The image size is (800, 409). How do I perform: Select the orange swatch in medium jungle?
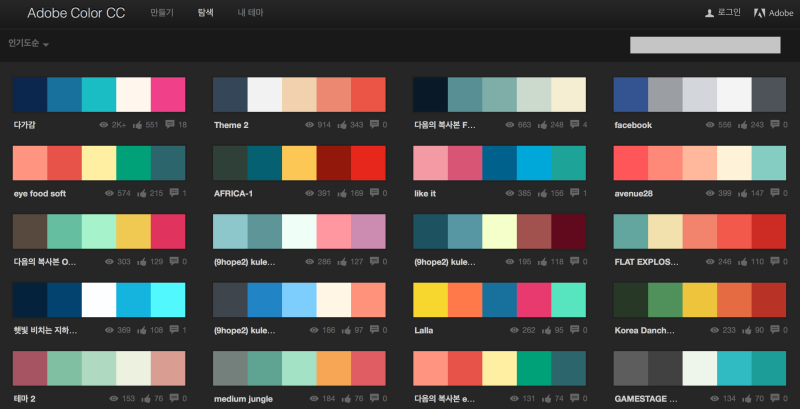(x=334, y=368)
